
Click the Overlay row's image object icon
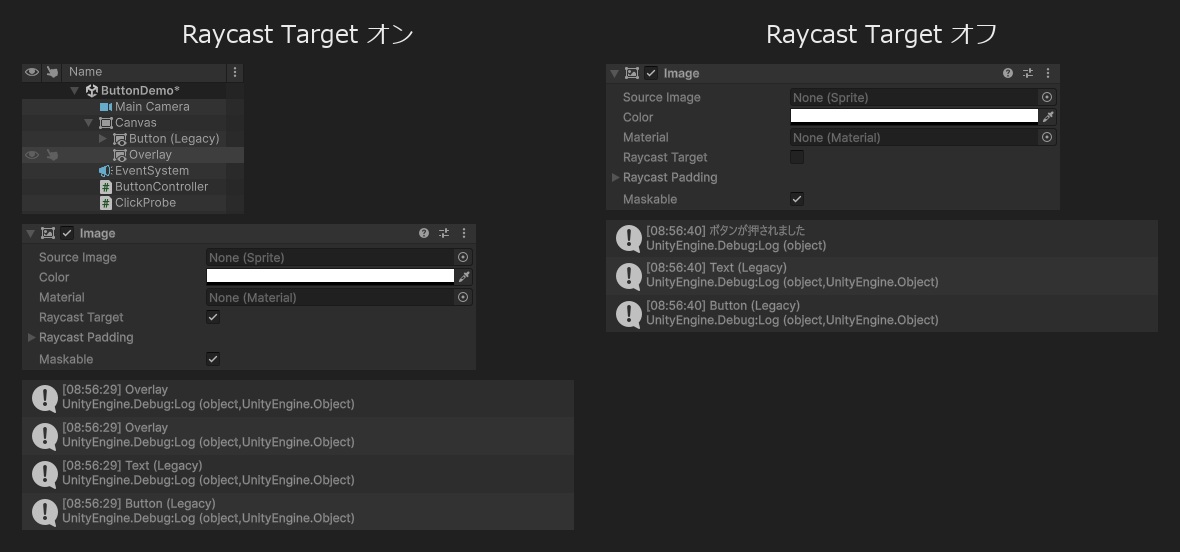[x=120, y=155]
